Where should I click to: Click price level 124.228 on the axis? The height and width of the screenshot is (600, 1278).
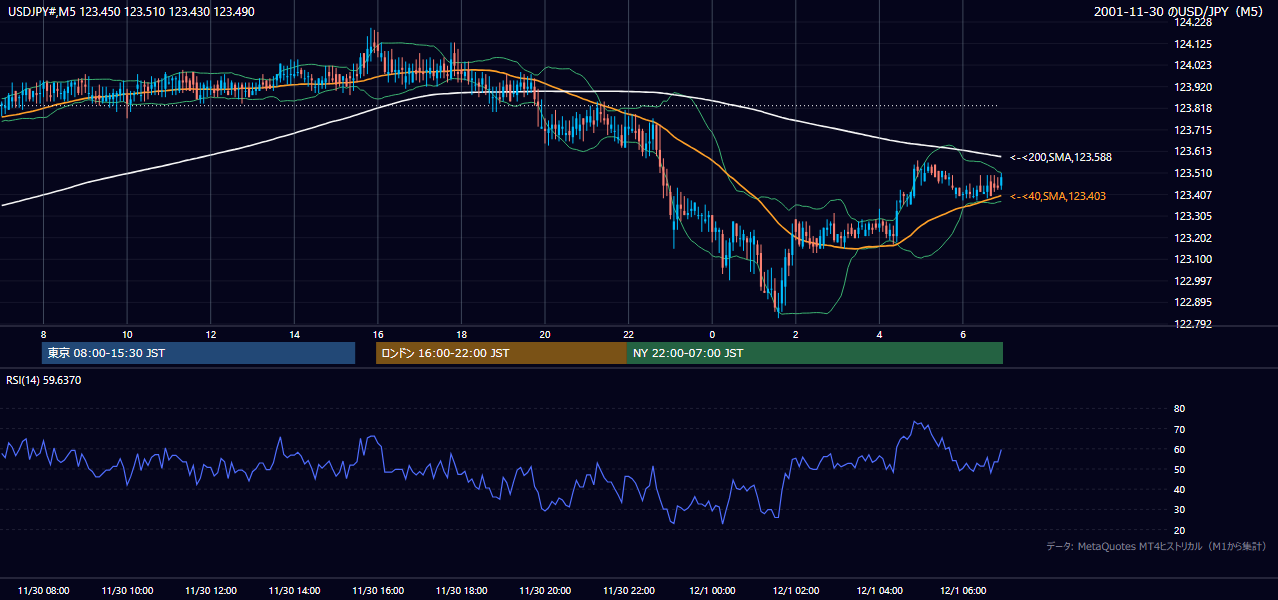pyautogui.click(x=1194, y=22)
